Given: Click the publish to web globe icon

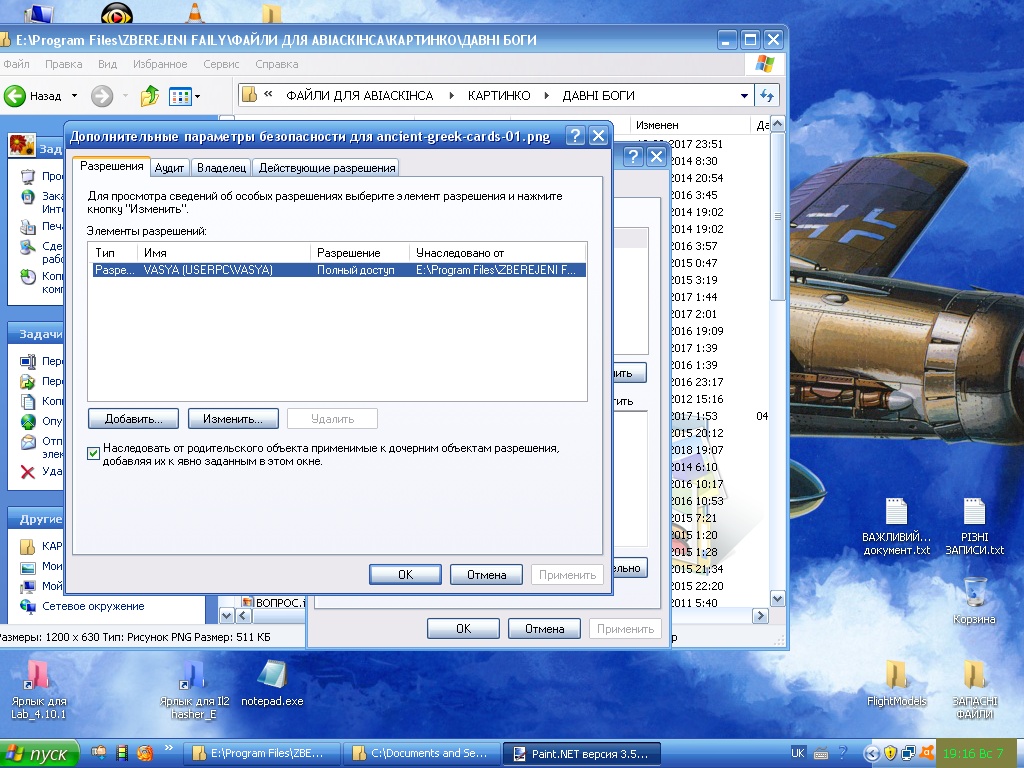Looking at the screenshot, I should click(28, 421).
